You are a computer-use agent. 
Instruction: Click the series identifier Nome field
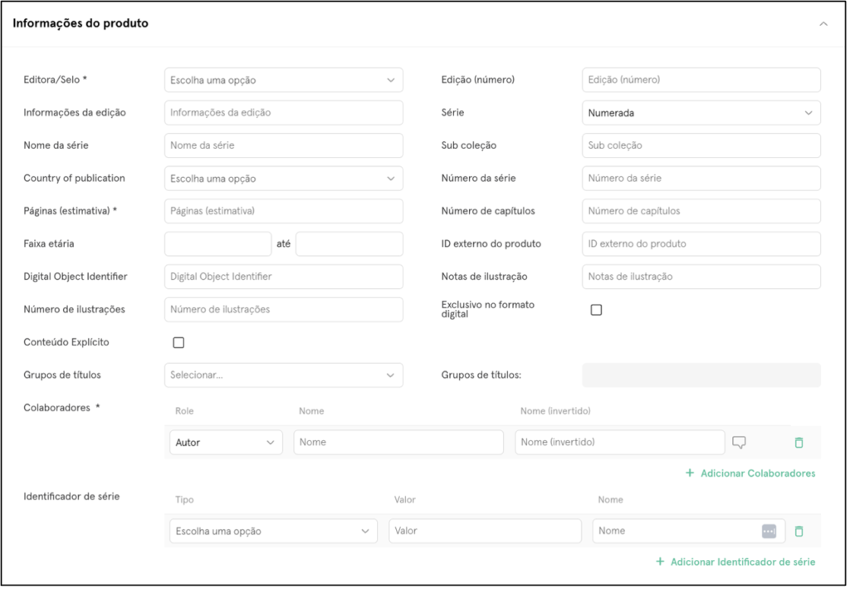coord(688,531)
